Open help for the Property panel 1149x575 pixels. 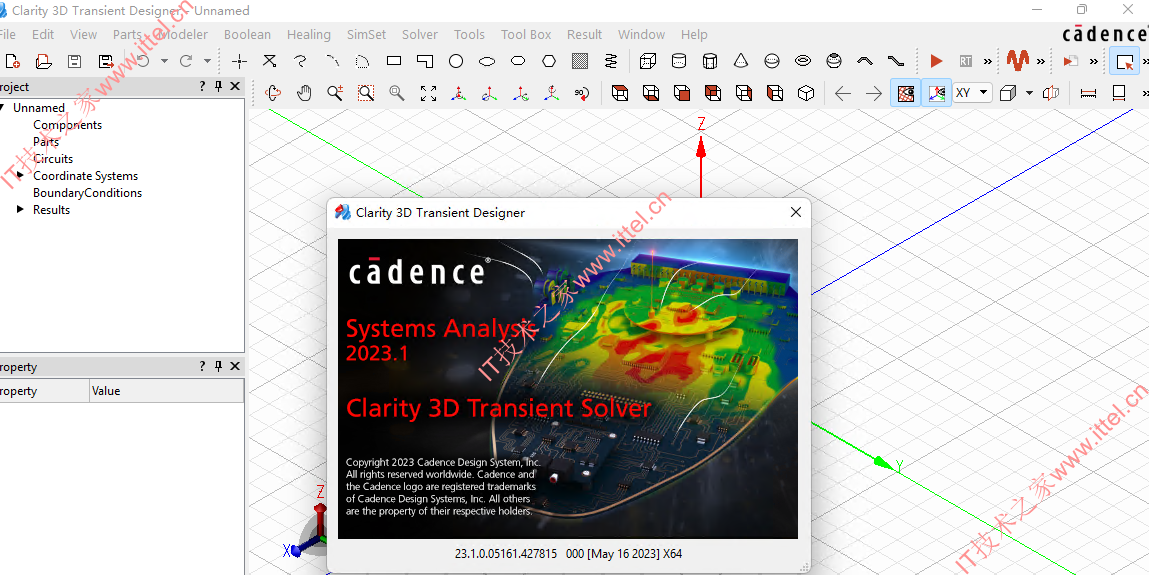pos(202,367)
